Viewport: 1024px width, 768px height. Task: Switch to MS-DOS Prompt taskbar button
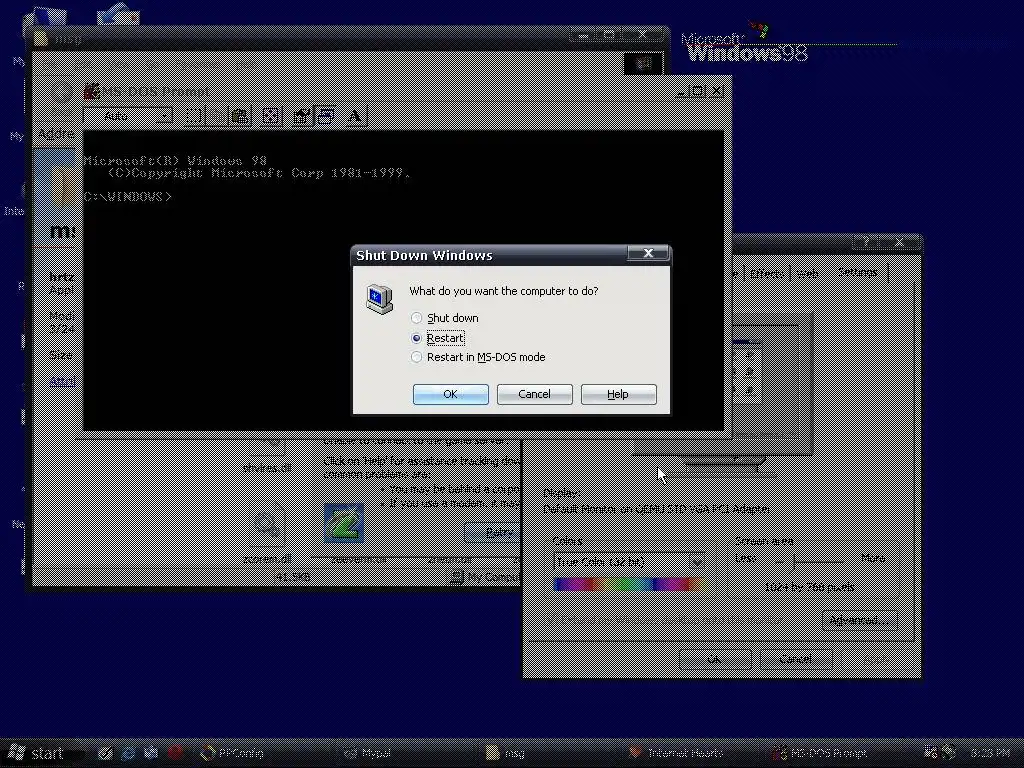pos(833,754)
